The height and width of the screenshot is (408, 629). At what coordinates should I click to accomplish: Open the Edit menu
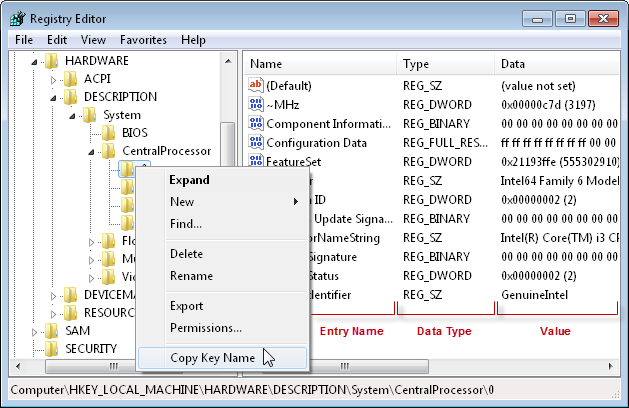(x=57, y=40)
